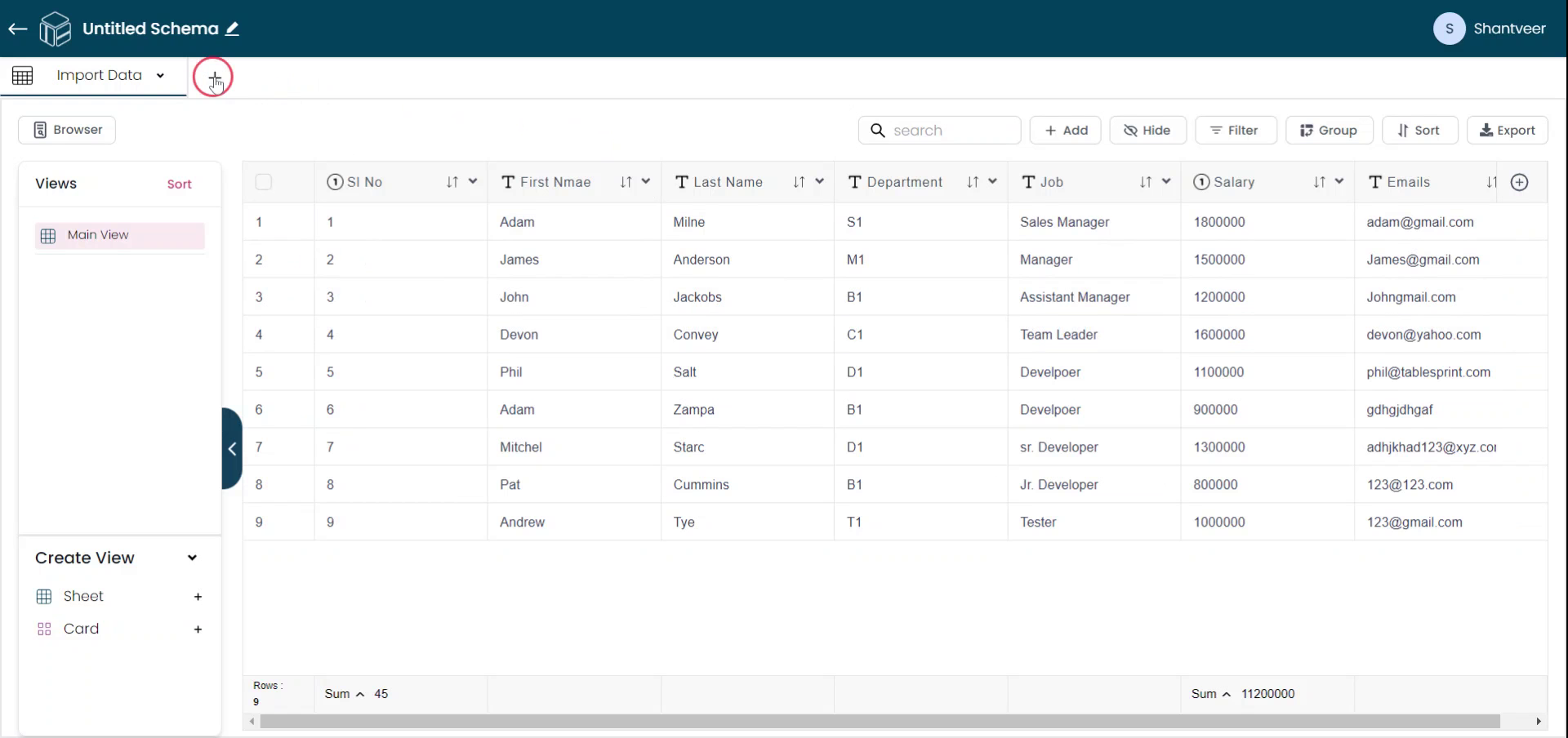Open the Browser panel
The width and height of the screenshot is (1568, 738).
tap(67, 130)
